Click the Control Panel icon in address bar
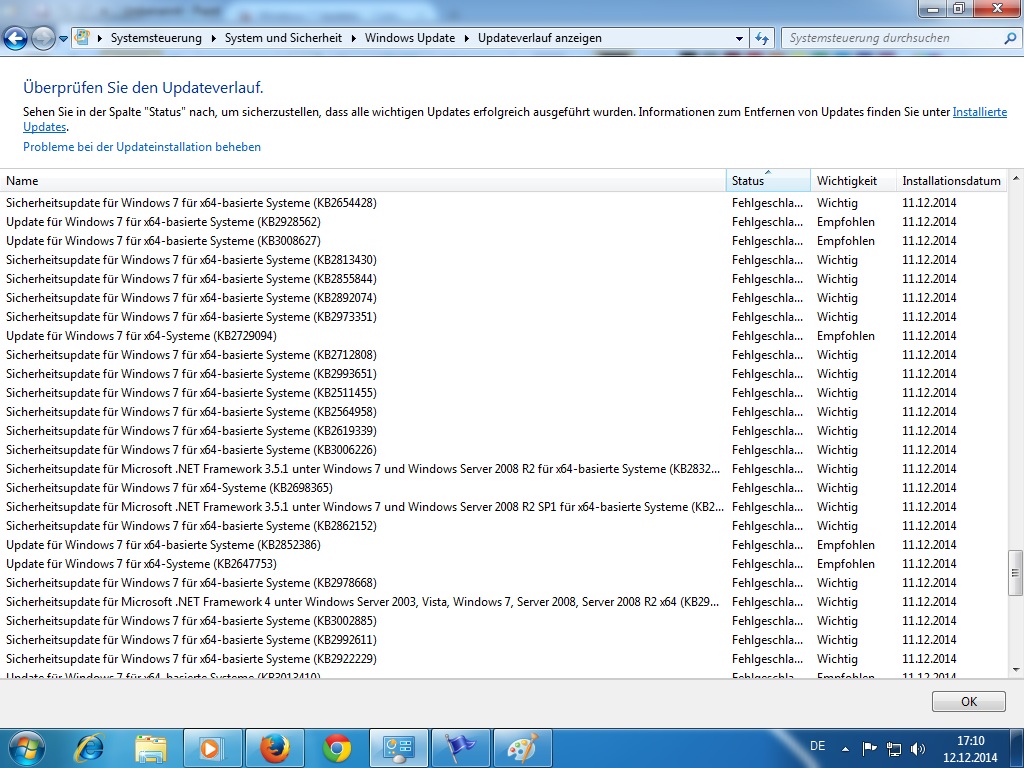This screenshot has width=1024, height=768. point(82,37)
